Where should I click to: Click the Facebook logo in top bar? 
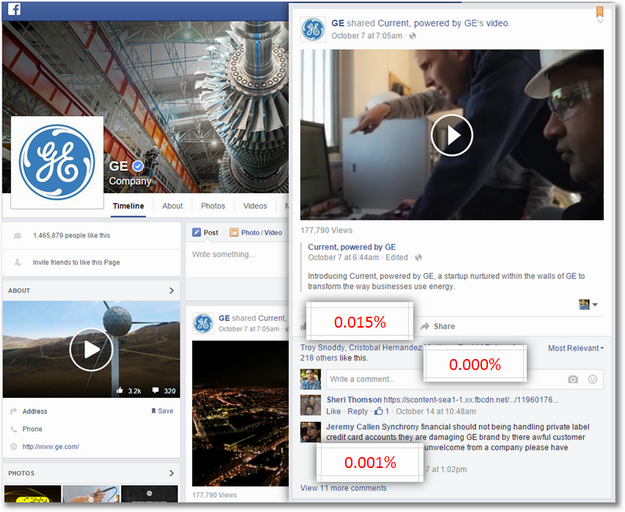[x=14, y=9]
